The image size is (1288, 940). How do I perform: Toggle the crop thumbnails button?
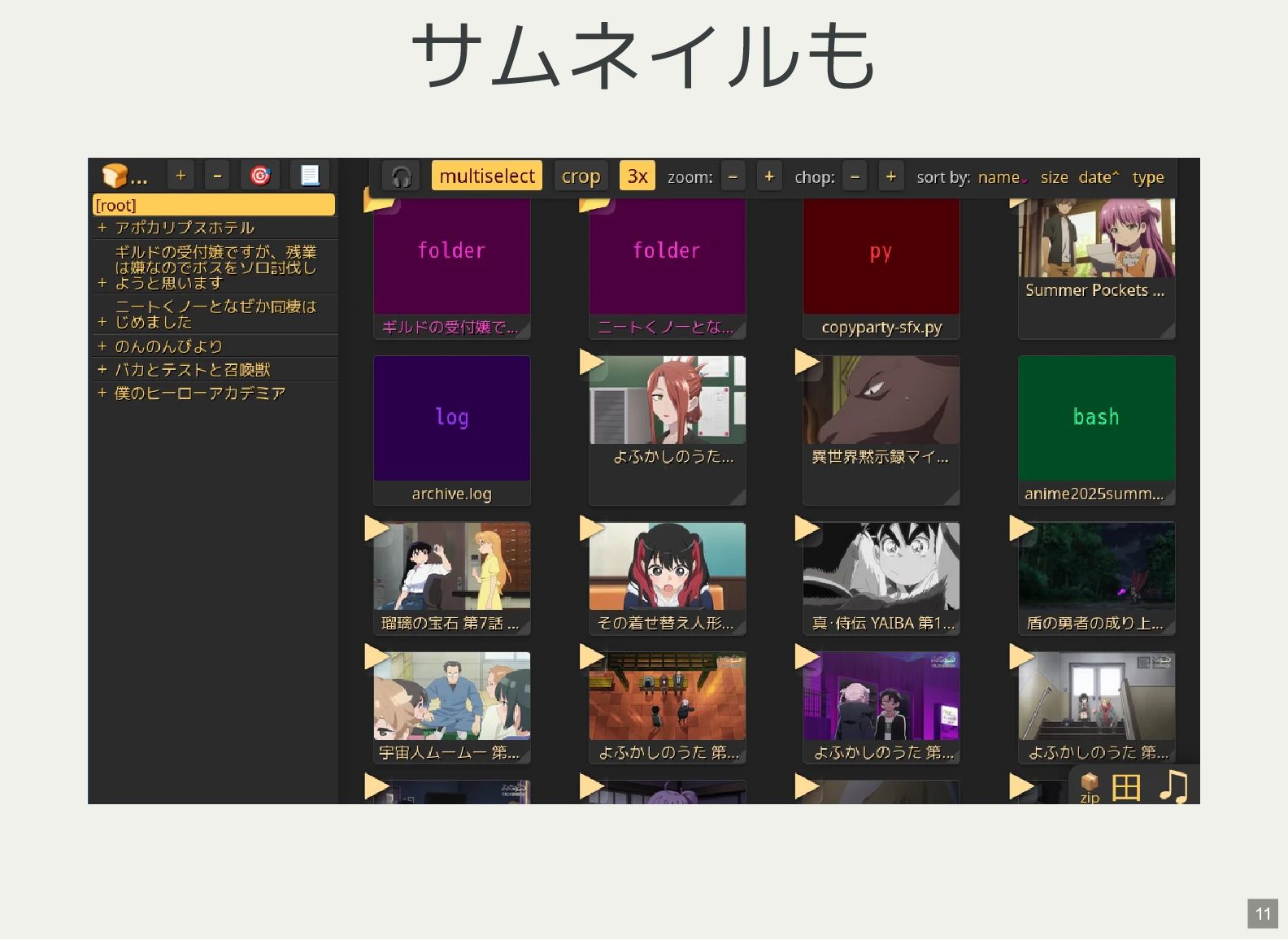[x=581, y=176]
